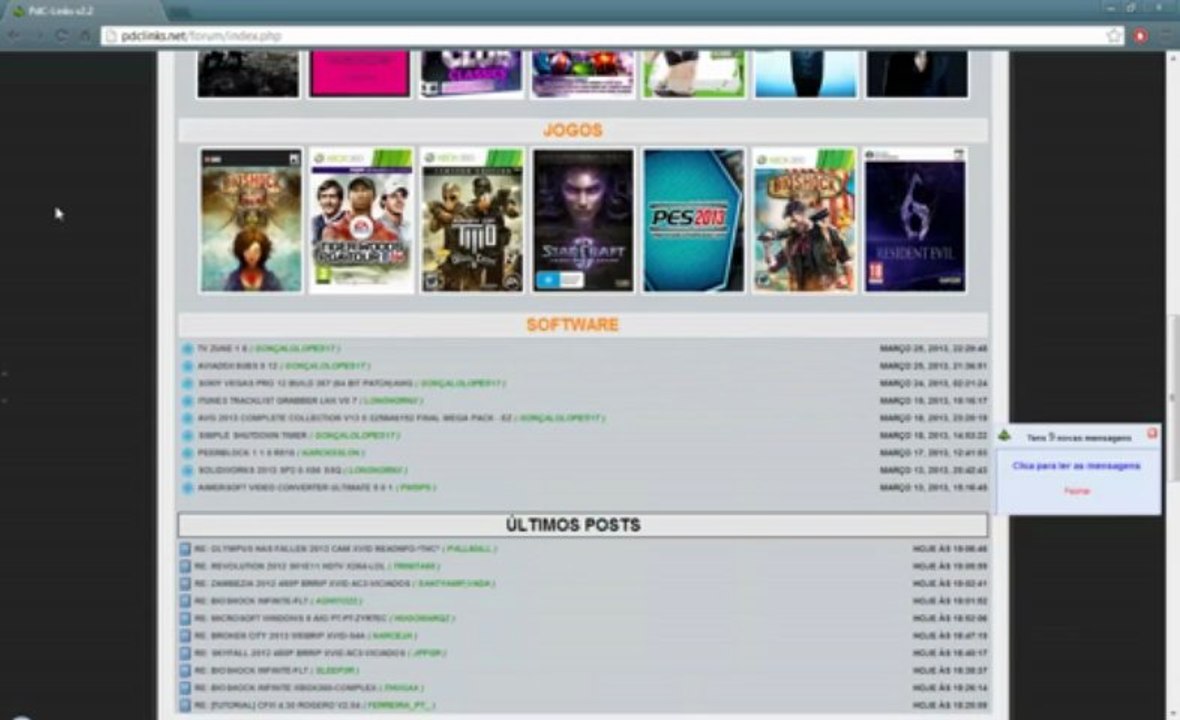Click icon beside SolidWorks 2013 row

[187, 470]
